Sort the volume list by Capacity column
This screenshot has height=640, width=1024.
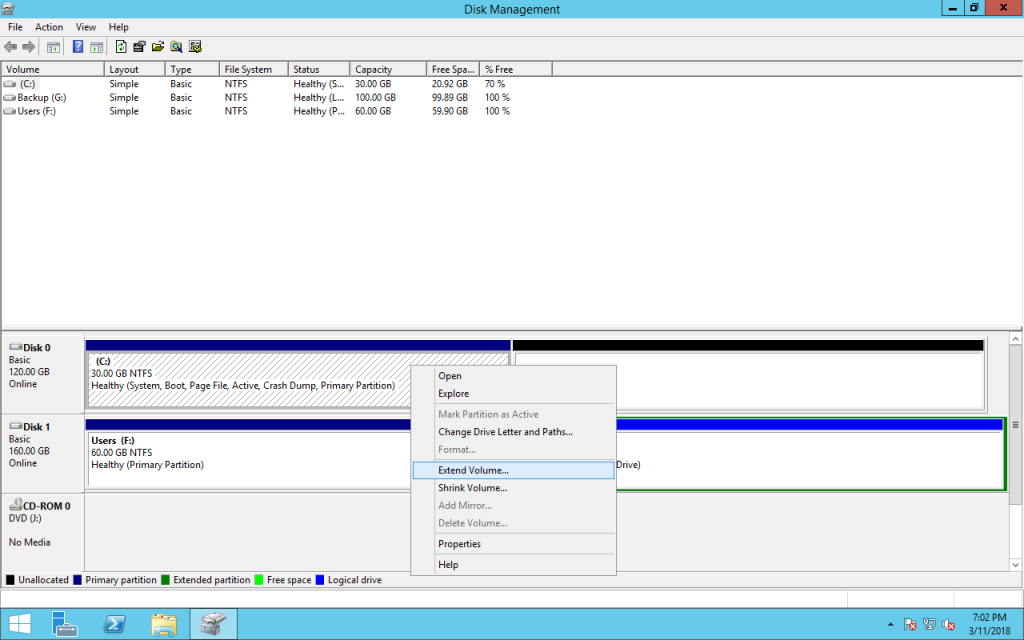click(x=373, y=70)
